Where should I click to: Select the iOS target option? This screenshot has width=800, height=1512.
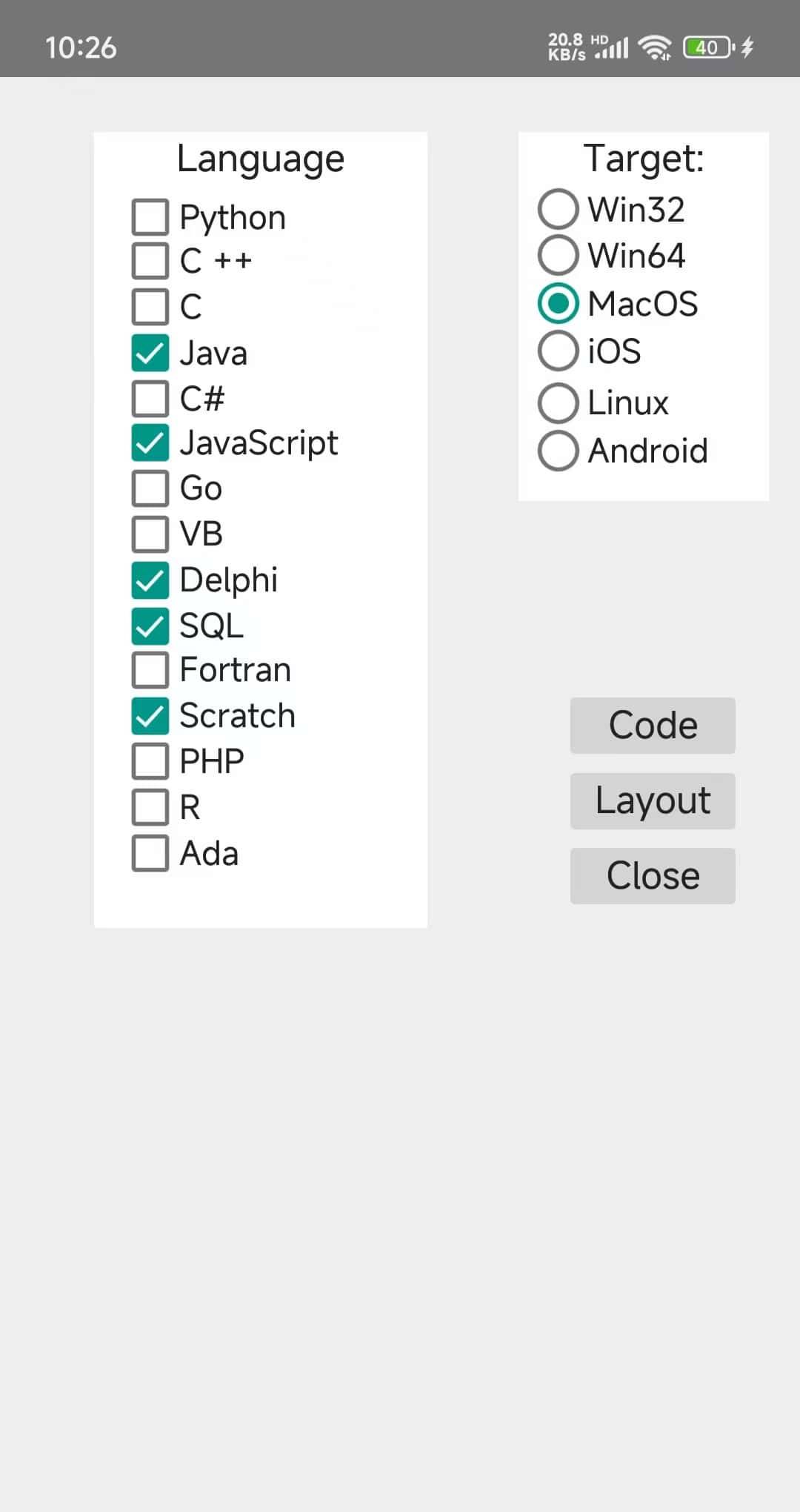tap(558, 351)
